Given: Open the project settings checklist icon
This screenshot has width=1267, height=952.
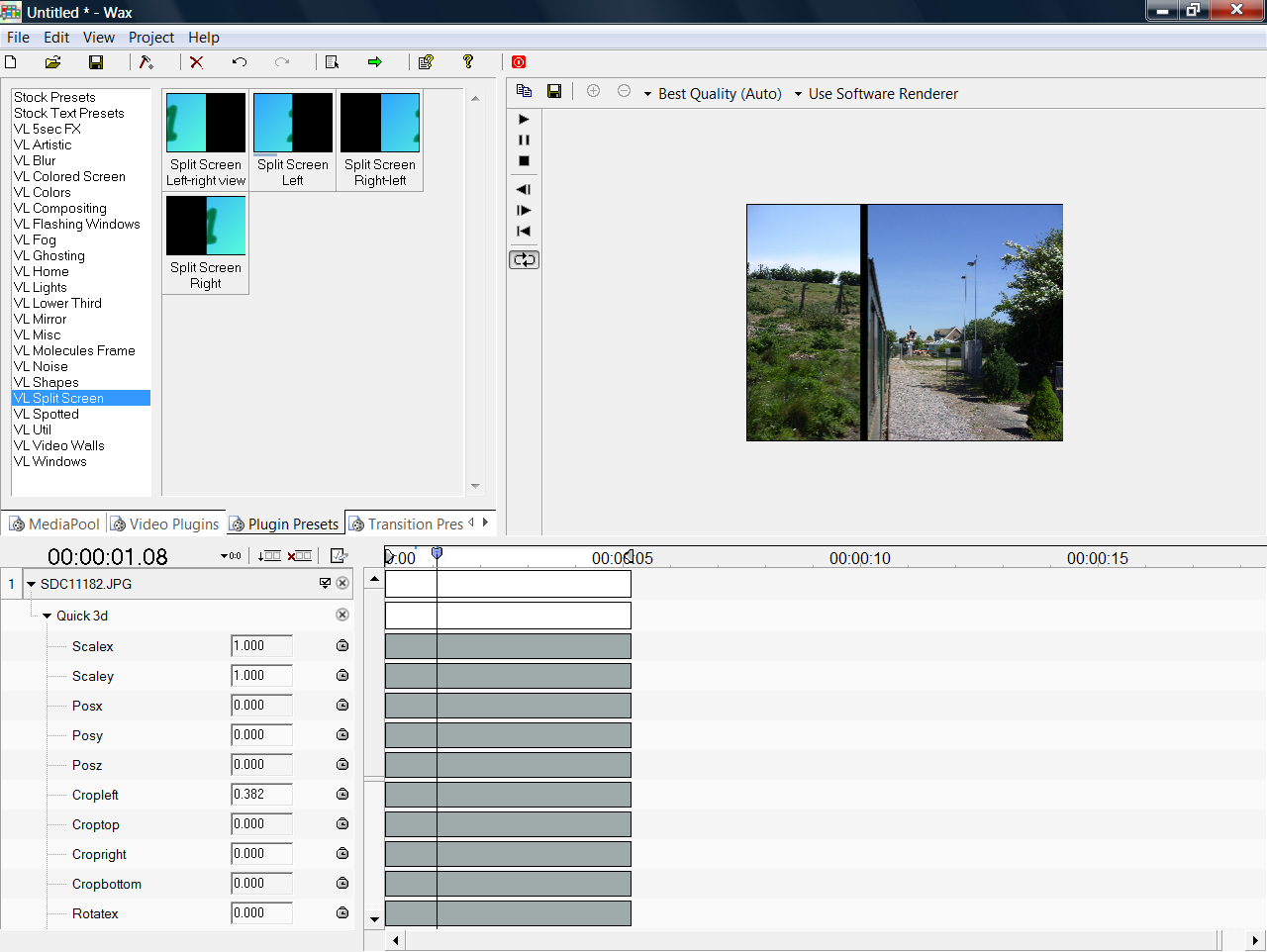Looking at the screenshot, I should [x=426, y=62].
